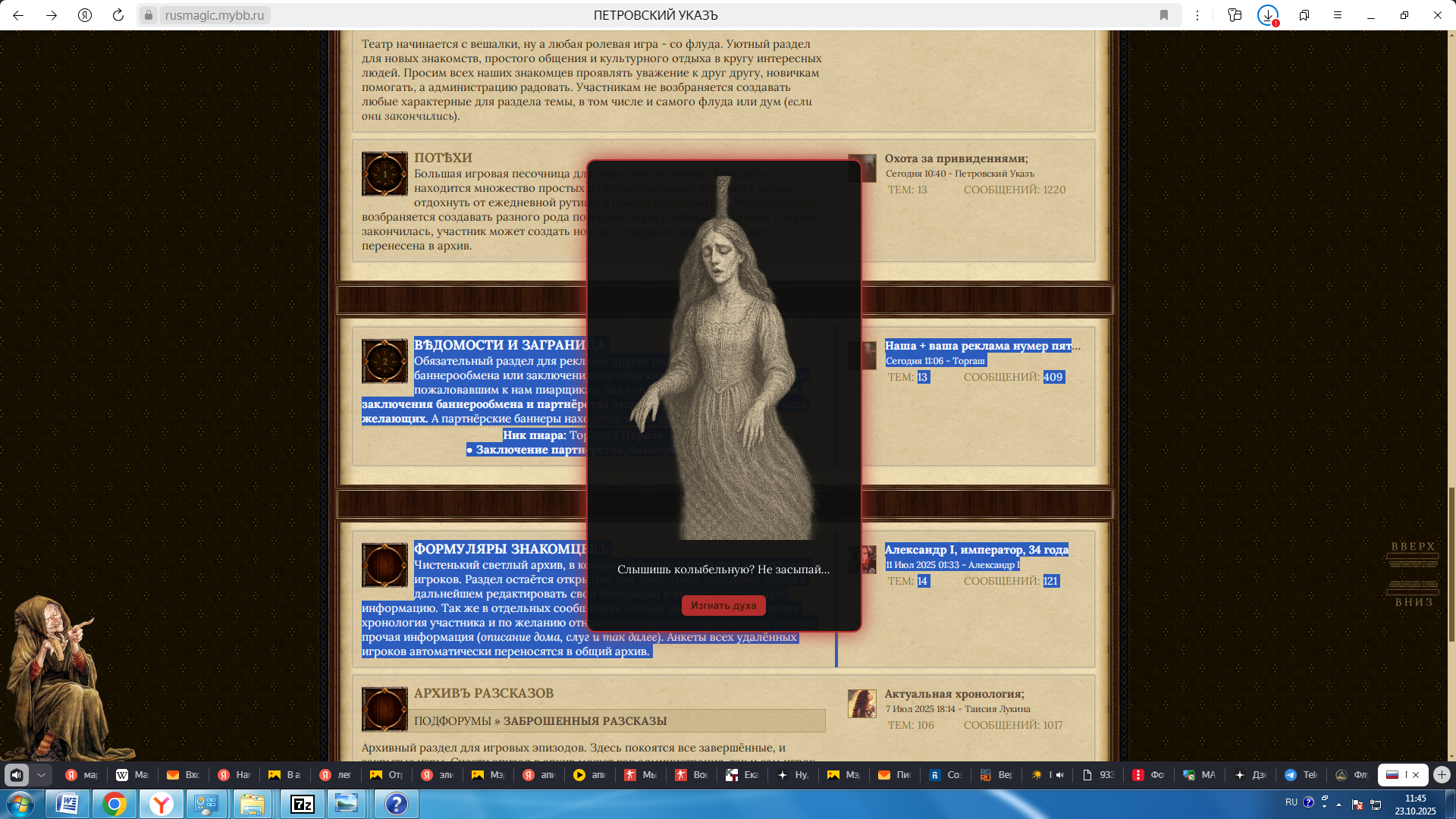The width and height of the screenshot is (1456, 819).
Task: Click the browser back arrow
Action: click(x=18, y=15)
